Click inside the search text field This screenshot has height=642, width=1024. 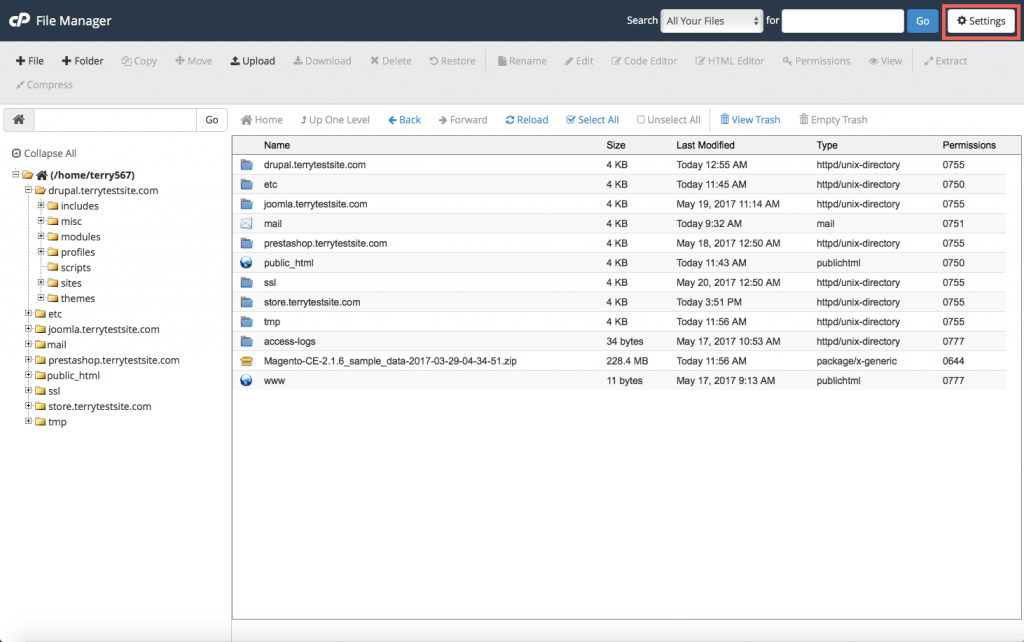[842, 20]
